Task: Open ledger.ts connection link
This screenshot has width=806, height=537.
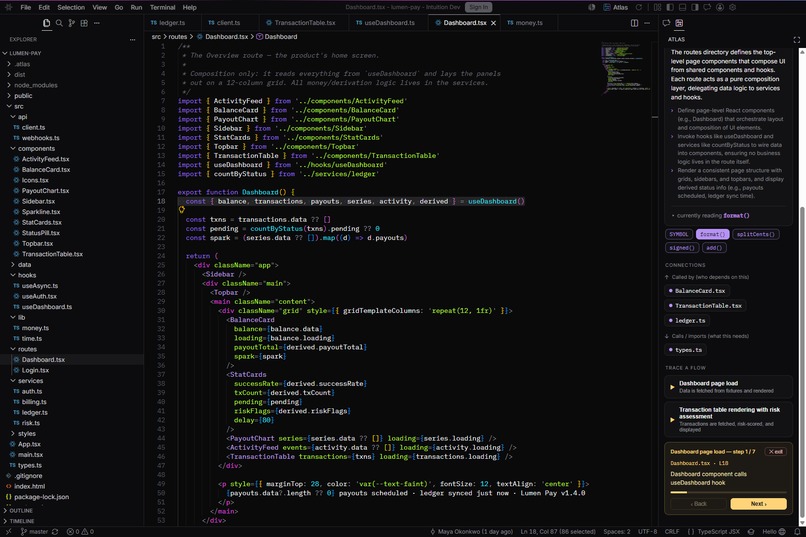Action: (x=687, y=321)
